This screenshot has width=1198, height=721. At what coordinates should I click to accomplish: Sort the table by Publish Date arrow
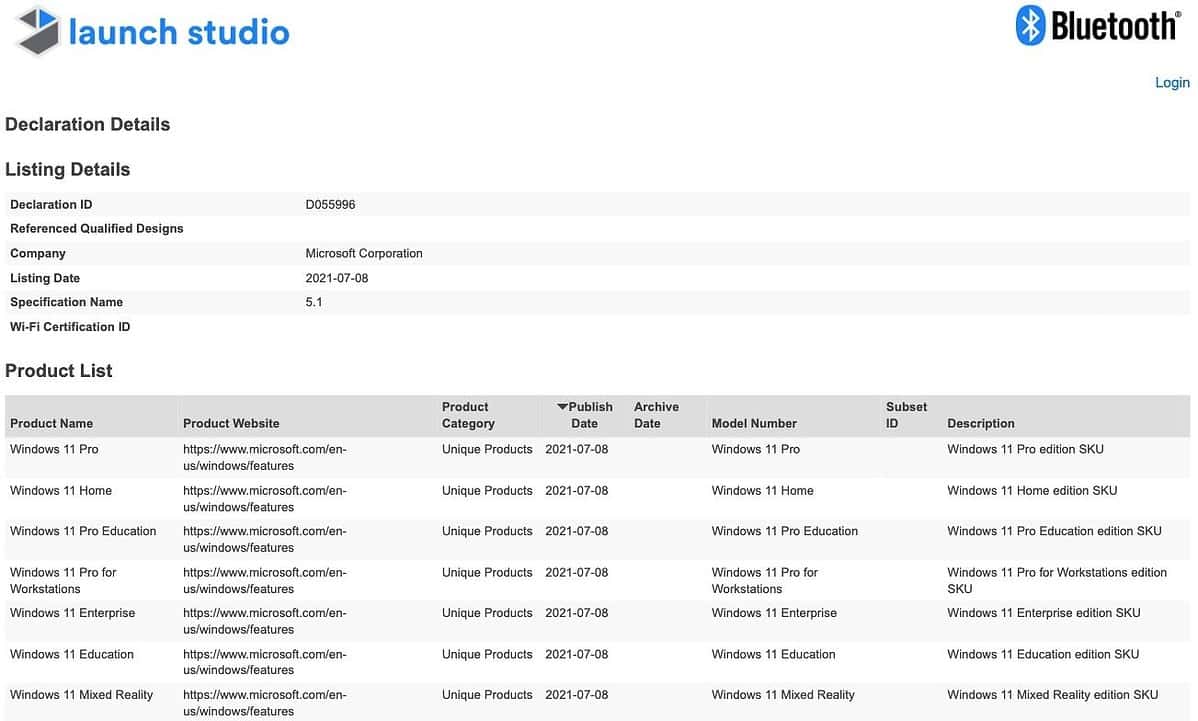click(563, 406)
